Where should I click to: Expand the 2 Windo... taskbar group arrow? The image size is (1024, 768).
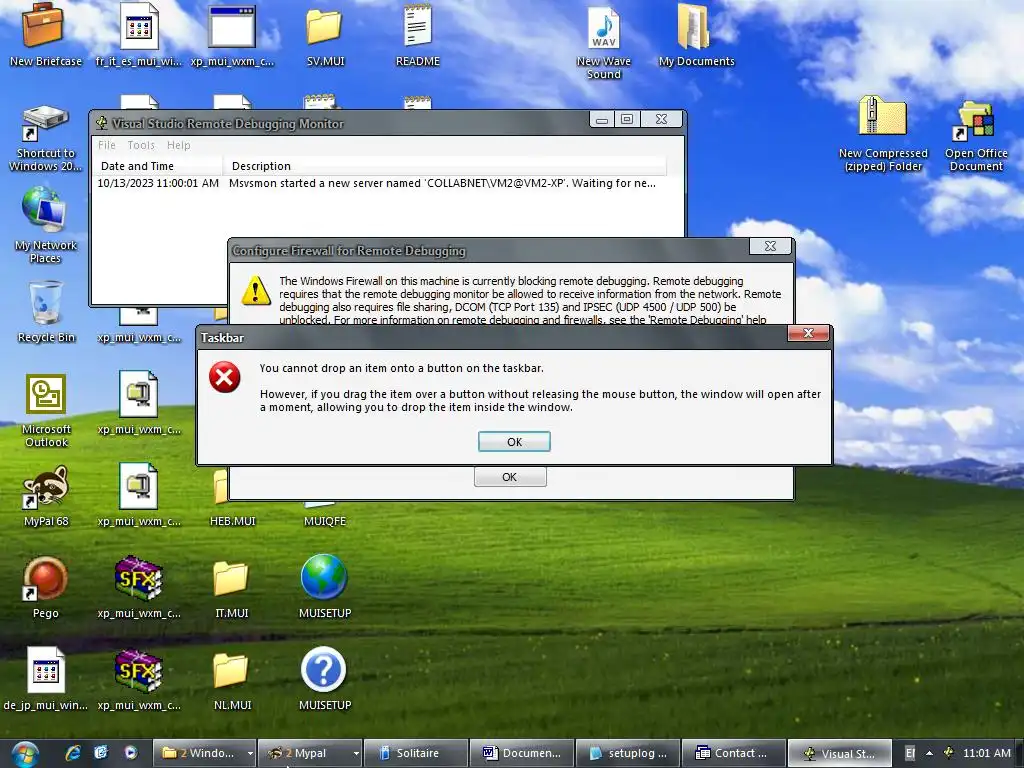(250, 753)
